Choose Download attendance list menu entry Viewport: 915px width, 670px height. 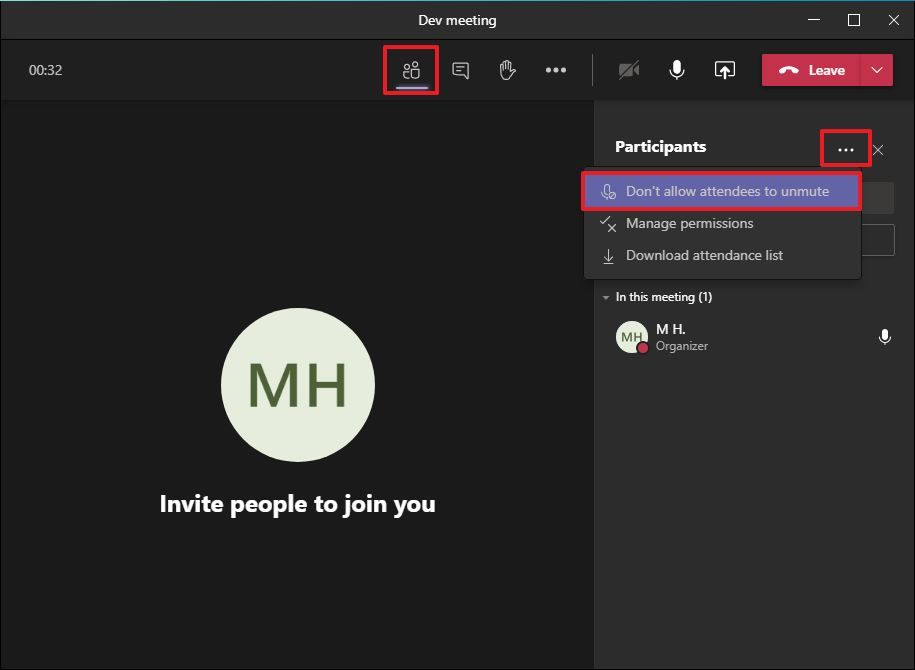[x=703, y=255]
